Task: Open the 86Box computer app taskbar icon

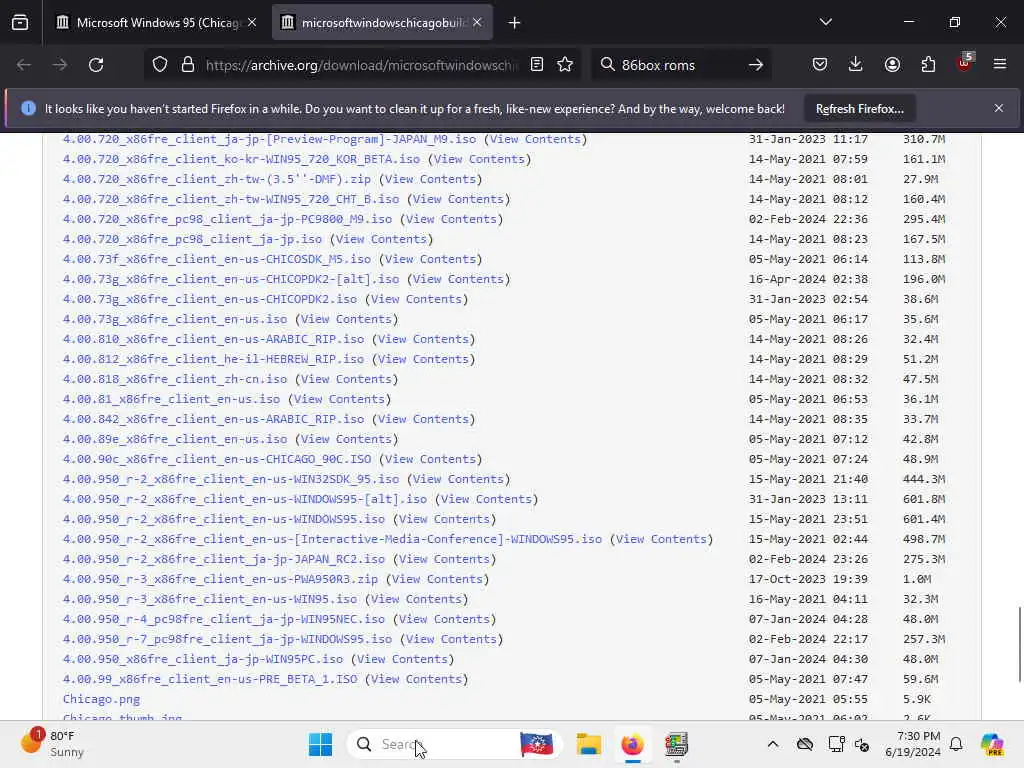Action: 677,744
